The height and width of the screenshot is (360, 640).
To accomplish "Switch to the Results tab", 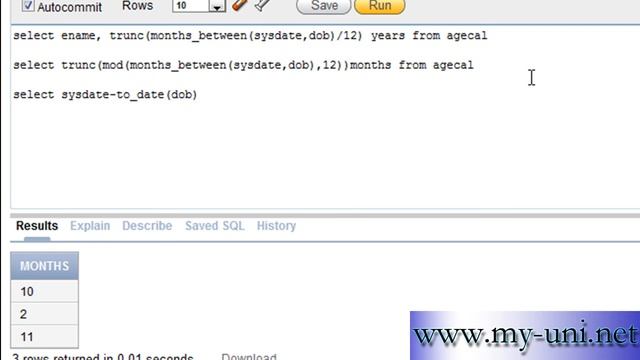I will [x=37, y=226].
